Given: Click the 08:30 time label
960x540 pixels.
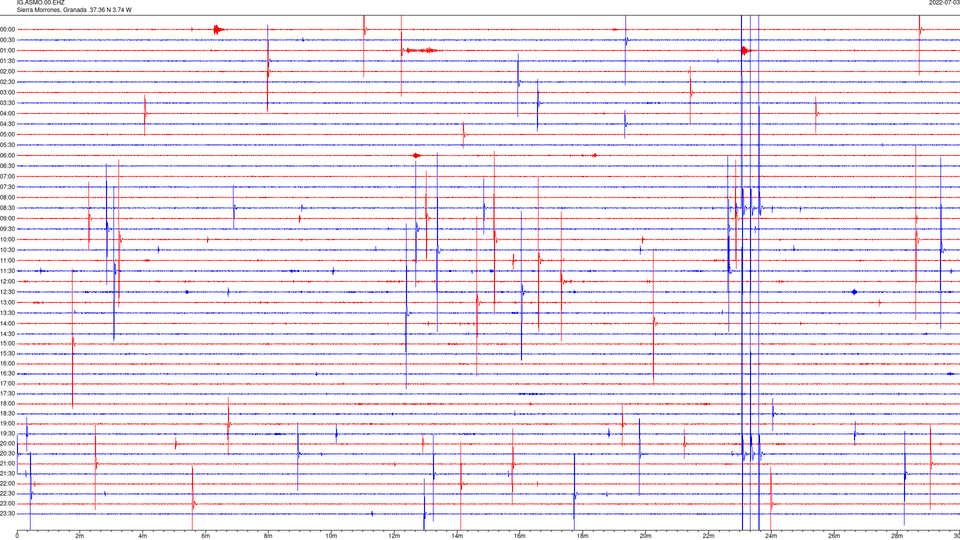Looking at the screenshot, I should (x=8, y=208).
